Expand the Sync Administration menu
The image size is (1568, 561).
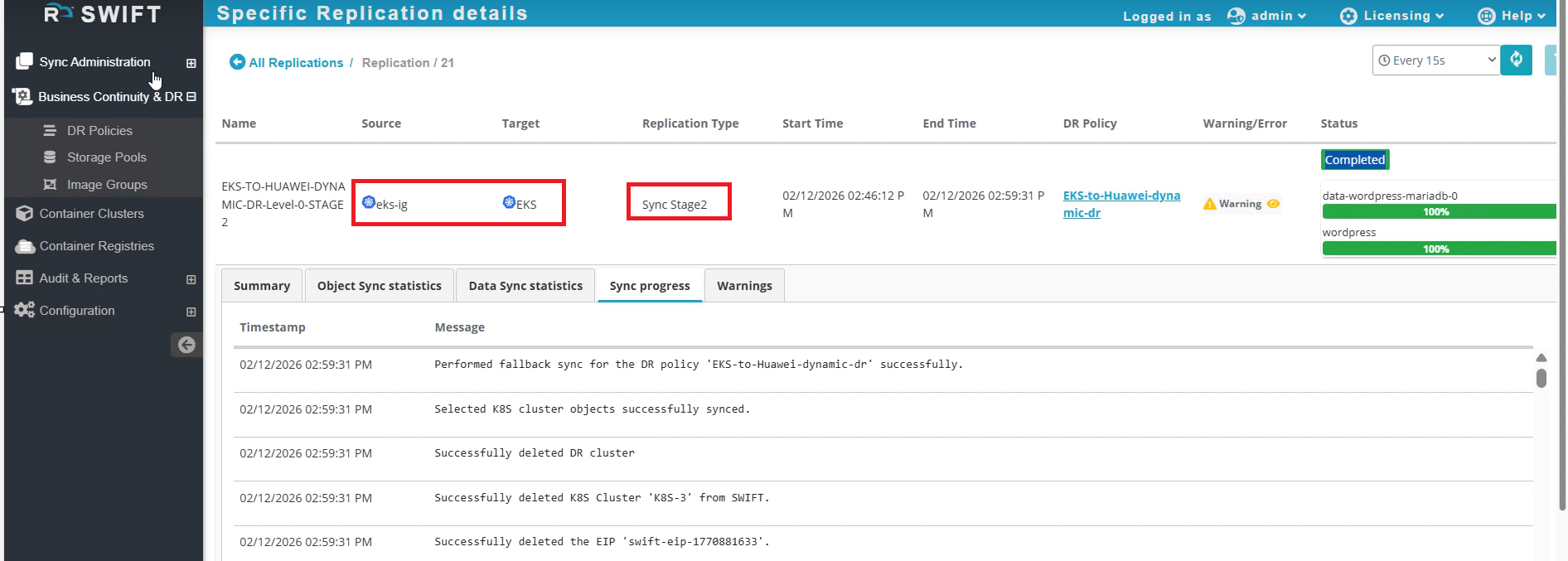(191, 63)
